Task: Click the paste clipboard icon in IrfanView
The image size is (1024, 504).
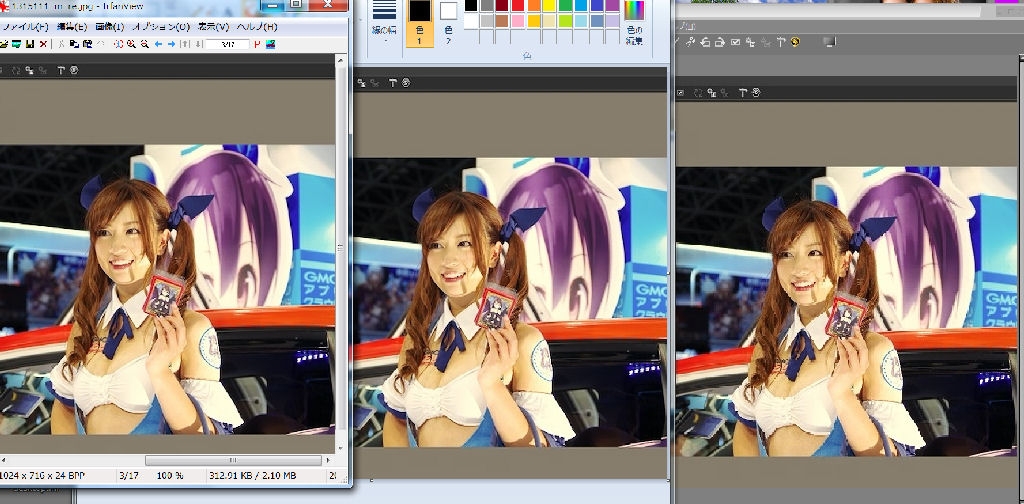Action: pos(88,44)
